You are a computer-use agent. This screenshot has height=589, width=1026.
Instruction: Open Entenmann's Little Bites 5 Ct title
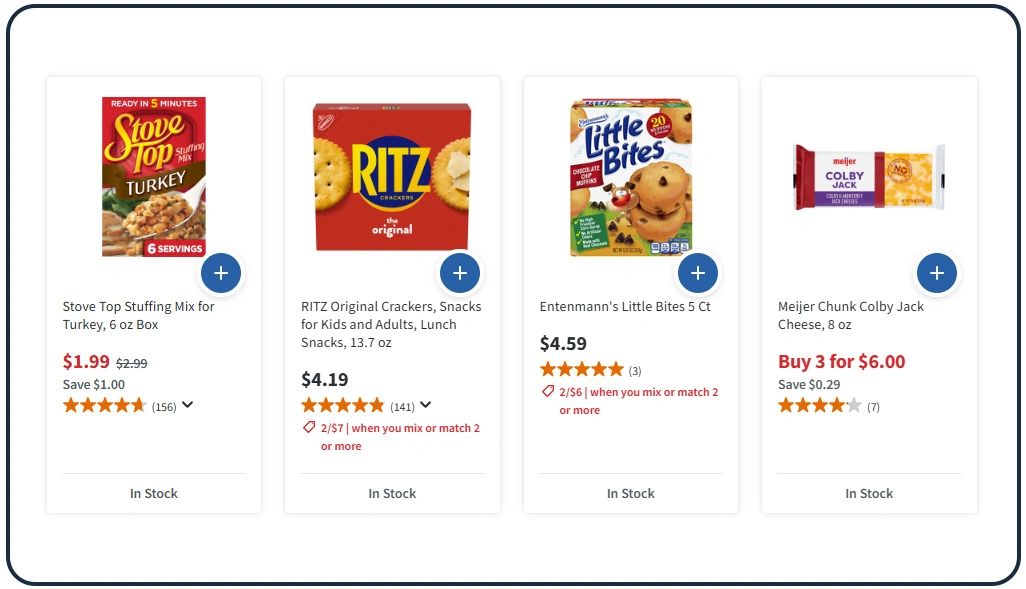pyautogui.click(x=625, y=307)
